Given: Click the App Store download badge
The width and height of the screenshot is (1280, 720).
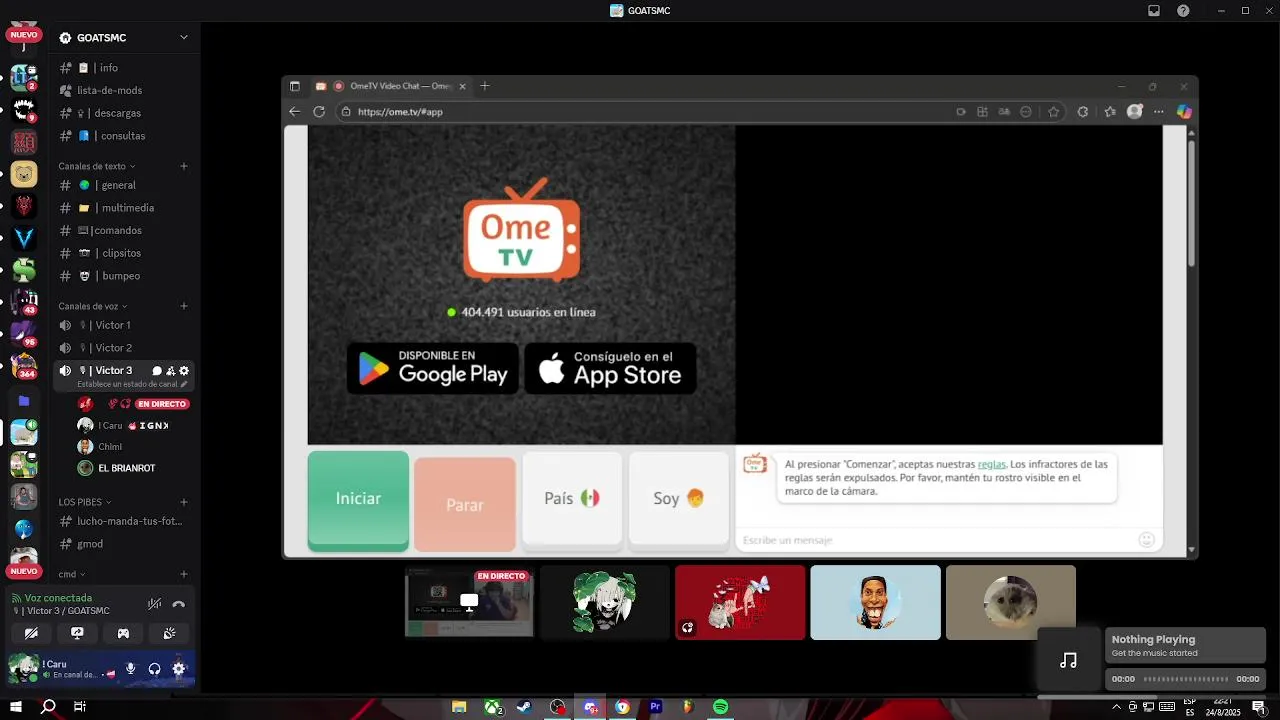Looking at the screenshot, I should (610, 368).
